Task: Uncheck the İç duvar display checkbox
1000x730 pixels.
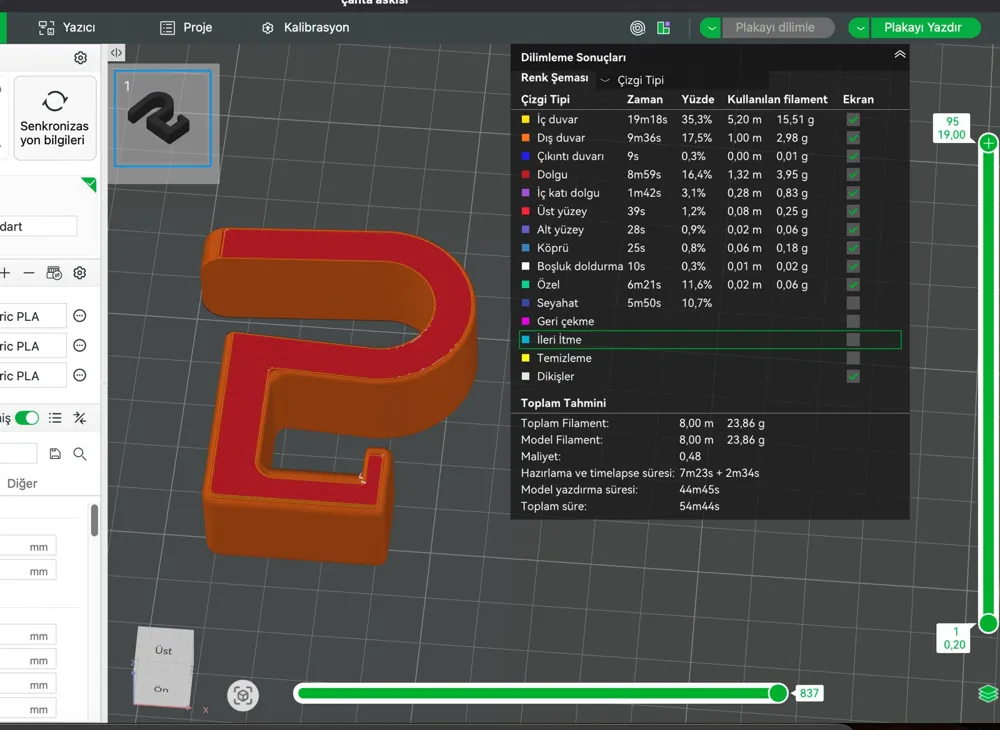Action: [x=853, y=119]
